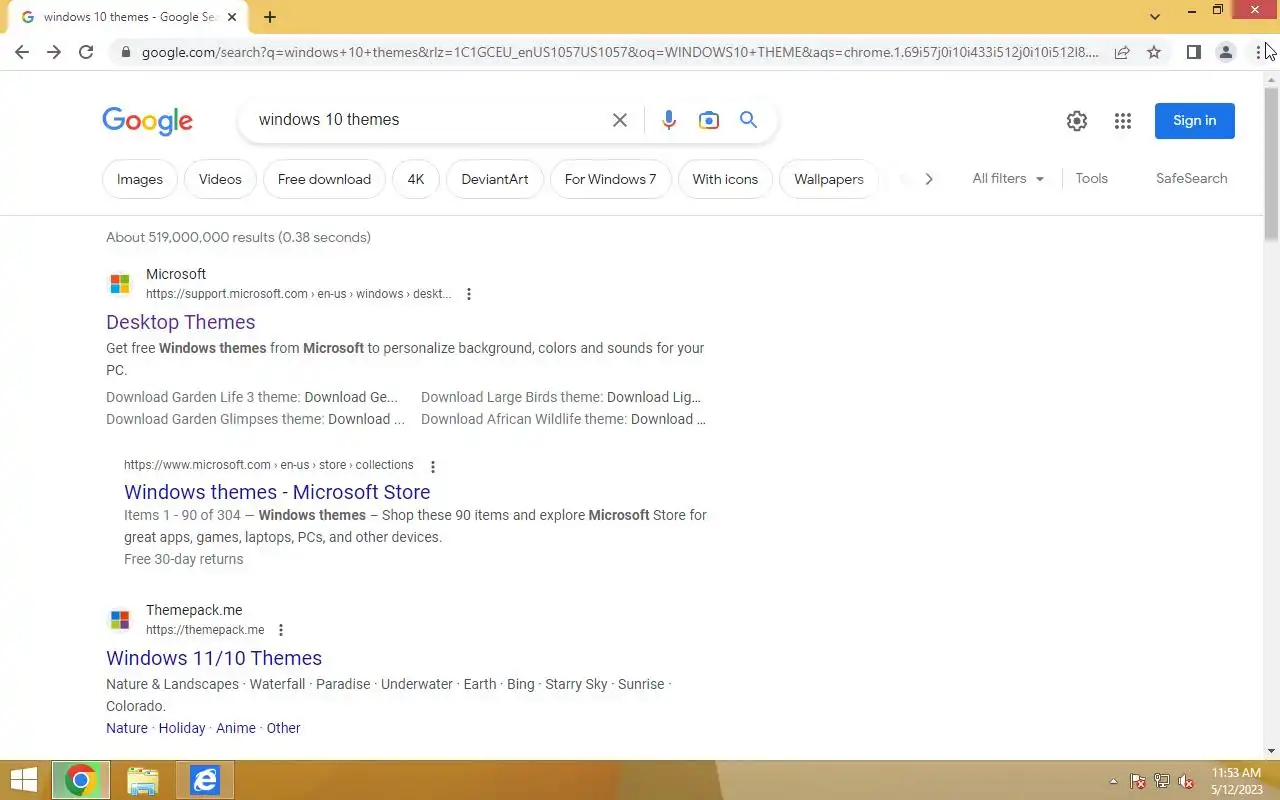This screenshot has height=800, width=1280.
Task: Click Themepack.me favicon icon
Action: [120, 620]
